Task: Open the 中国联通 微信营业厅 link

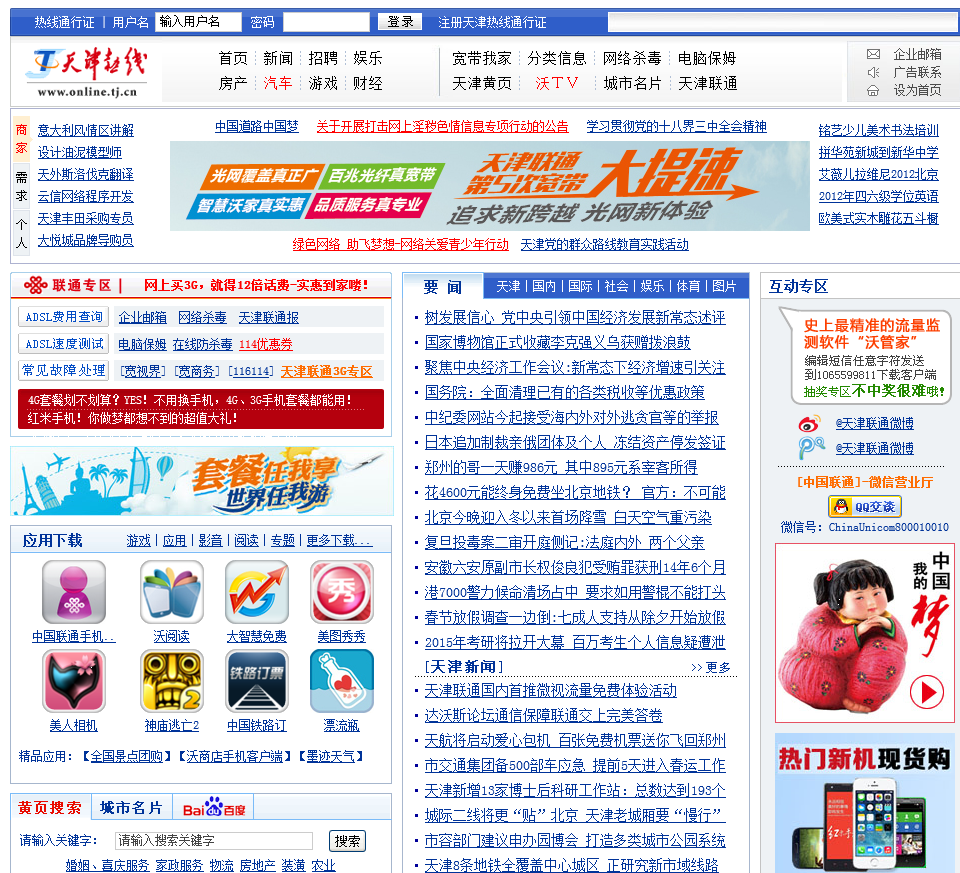Action: point(865,482)
